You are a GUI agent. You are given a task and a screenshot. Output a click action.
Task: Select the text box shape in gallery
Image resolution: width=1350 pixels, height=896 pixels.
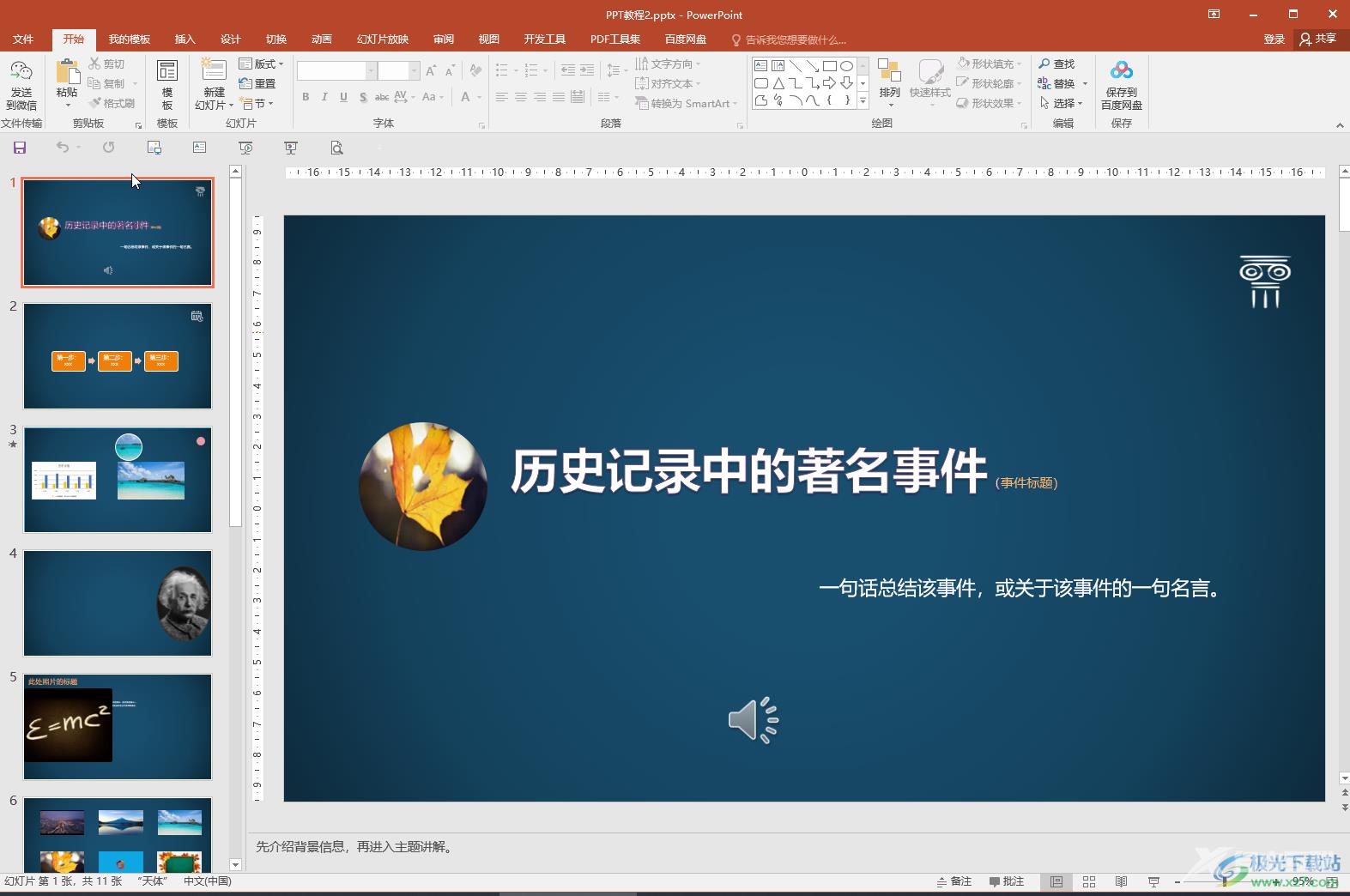pyautogui.click(x=761, y=66)
